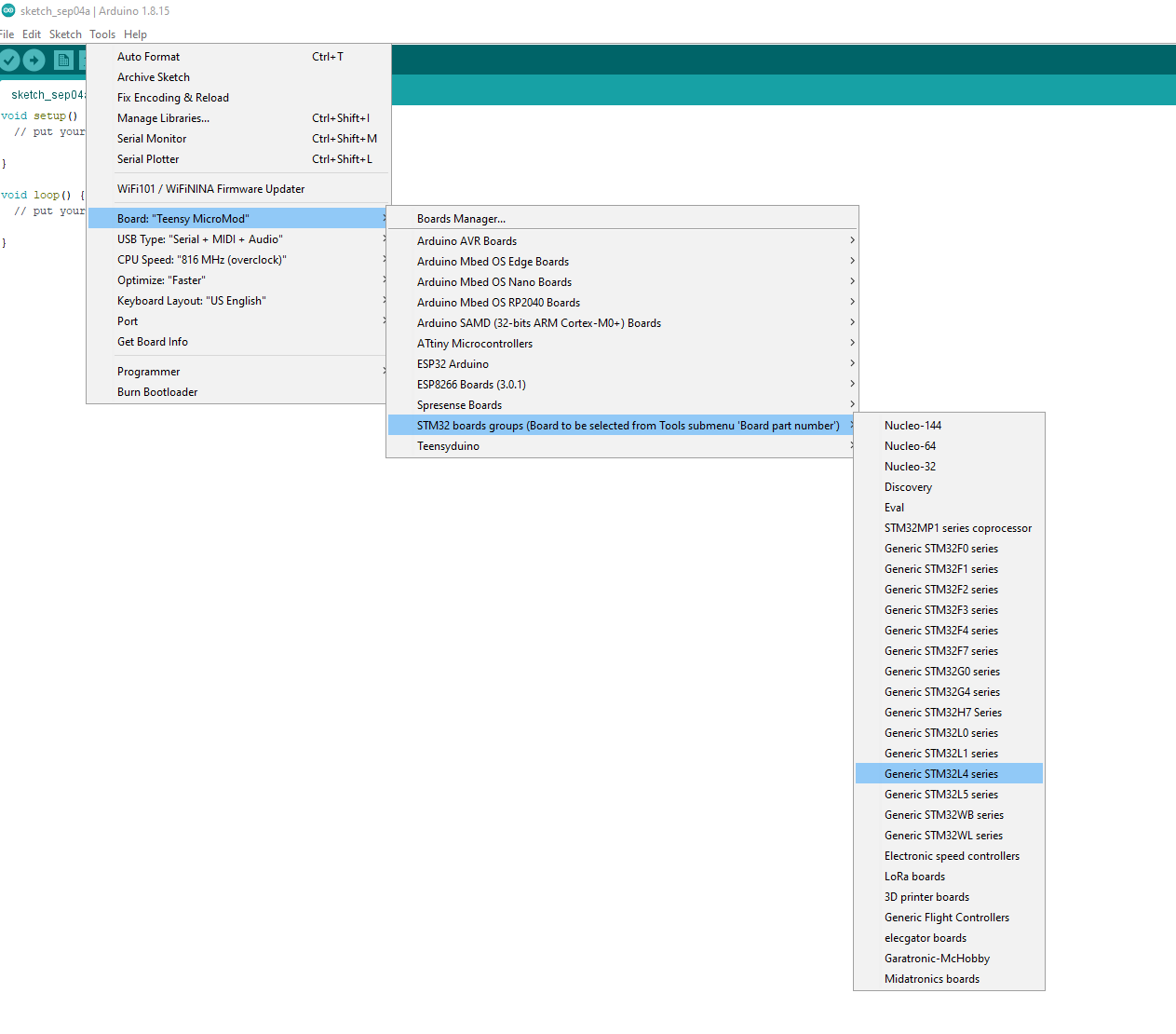
Task: Select Garatronic-McHobby boards
Action: (x=949, y=959)
